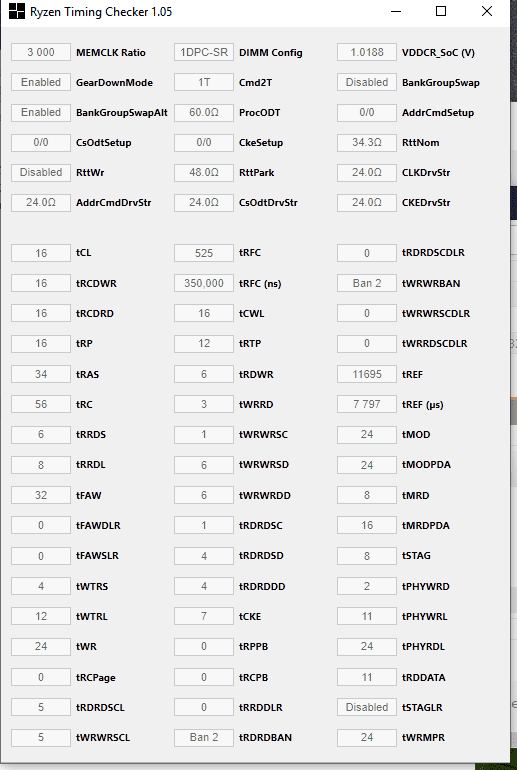Viewport: 517px width, 770px height.
Task: Click the tMOD value field
Action: (367, 435)
